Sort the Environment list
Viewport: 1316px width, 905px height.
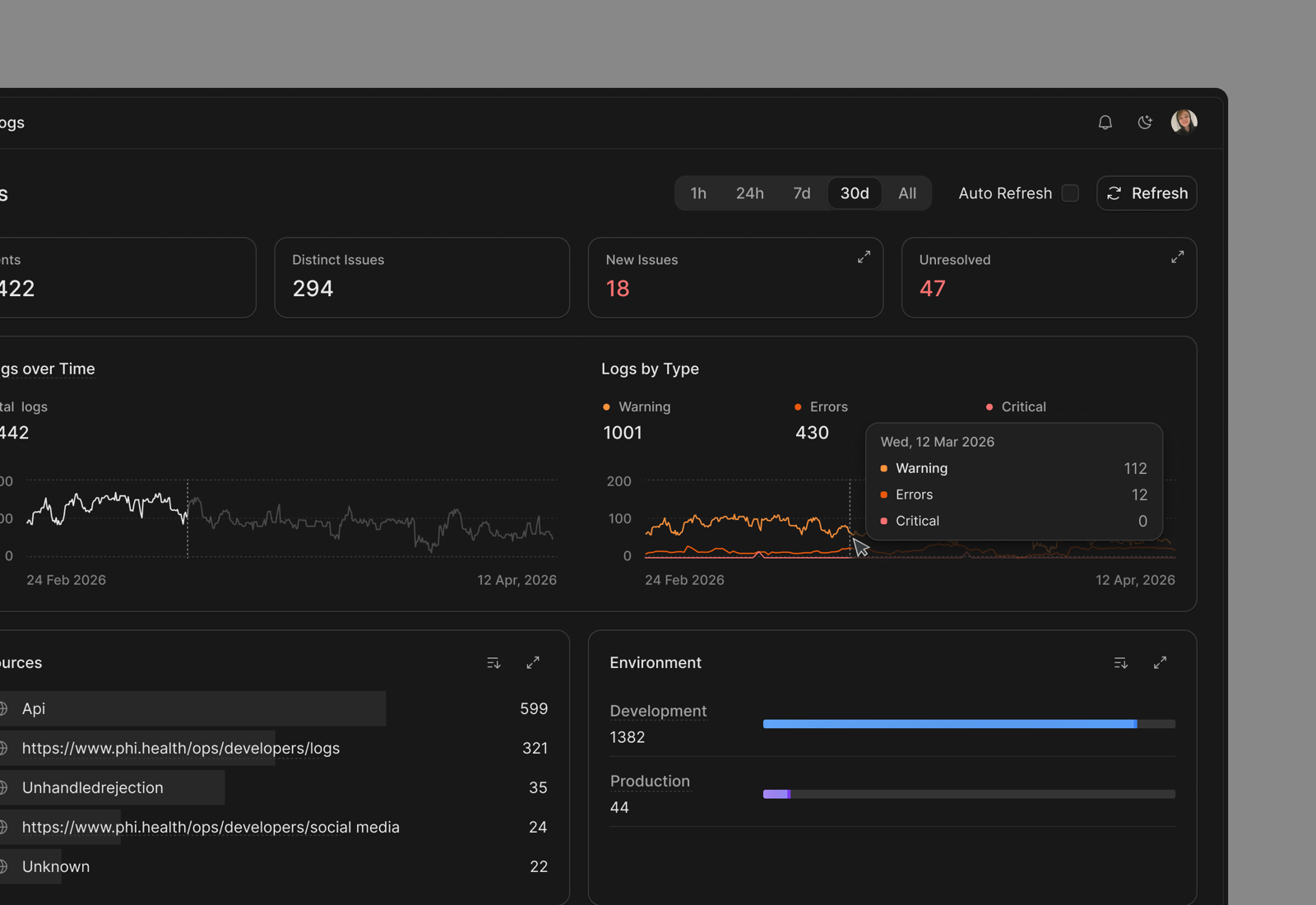1120,663
